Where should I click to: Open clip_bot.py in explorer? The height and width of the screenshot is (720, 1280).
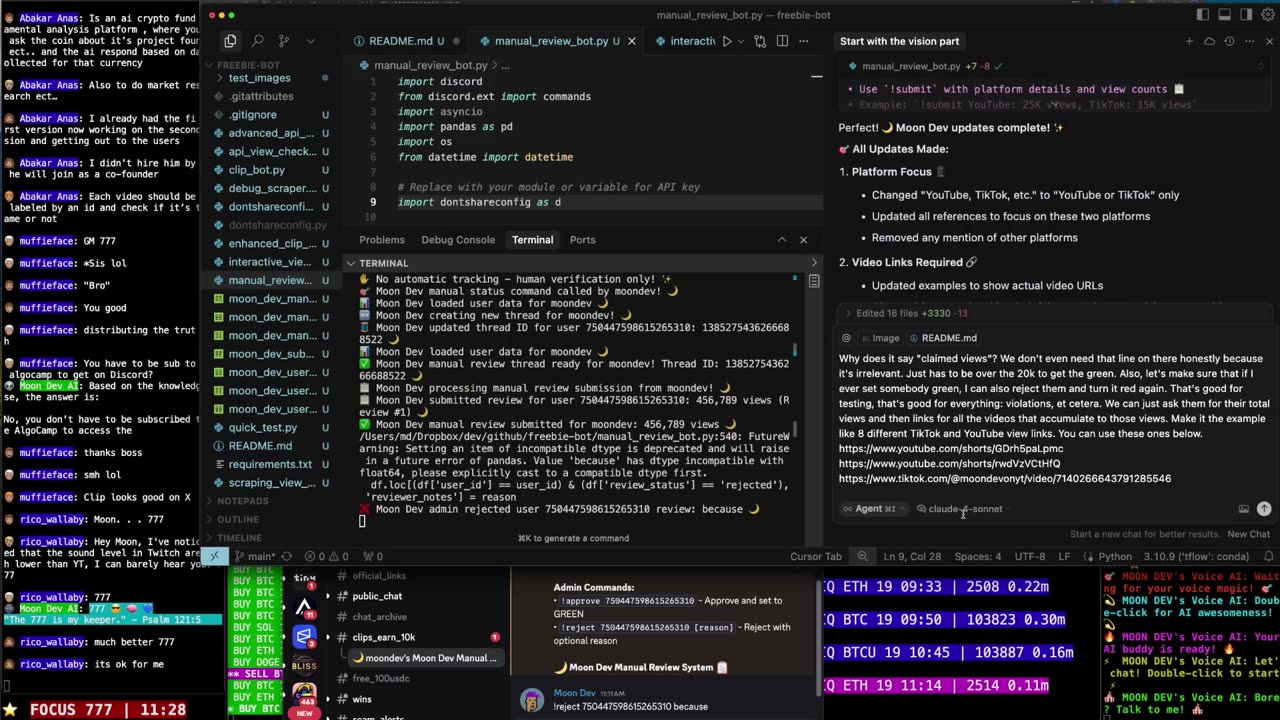click(x=256, y=170)
